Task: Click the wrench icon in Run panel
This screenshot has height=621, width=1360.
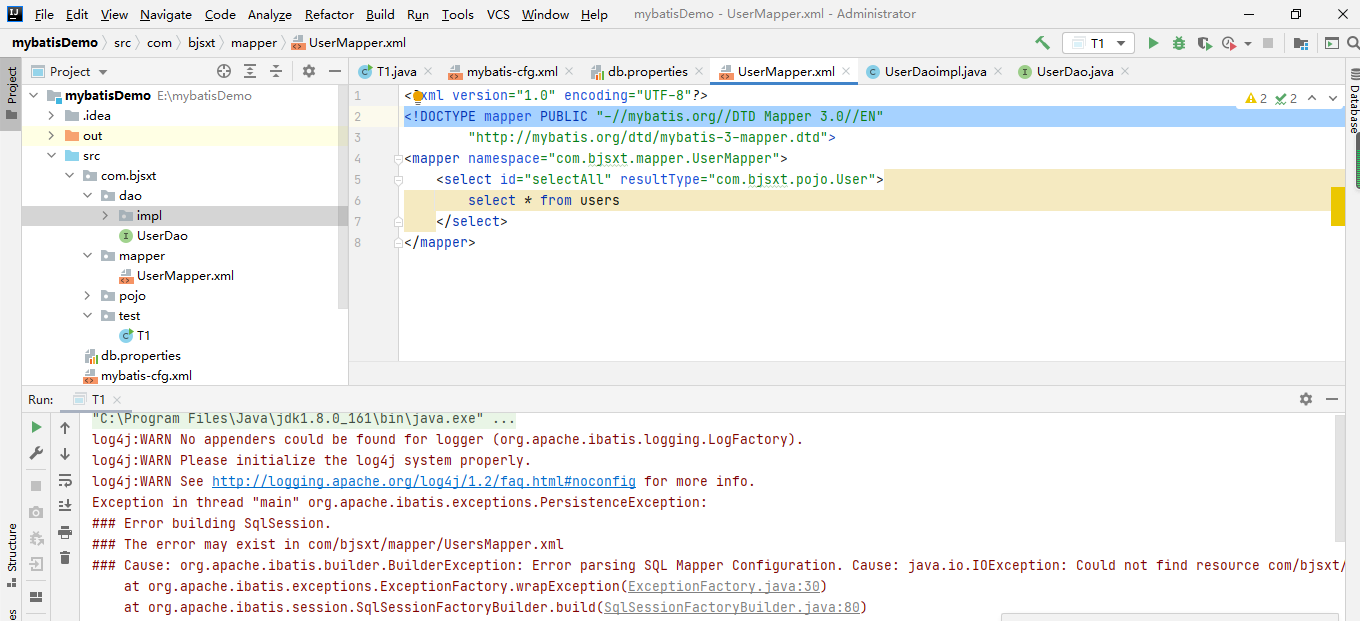Action: 37,453
